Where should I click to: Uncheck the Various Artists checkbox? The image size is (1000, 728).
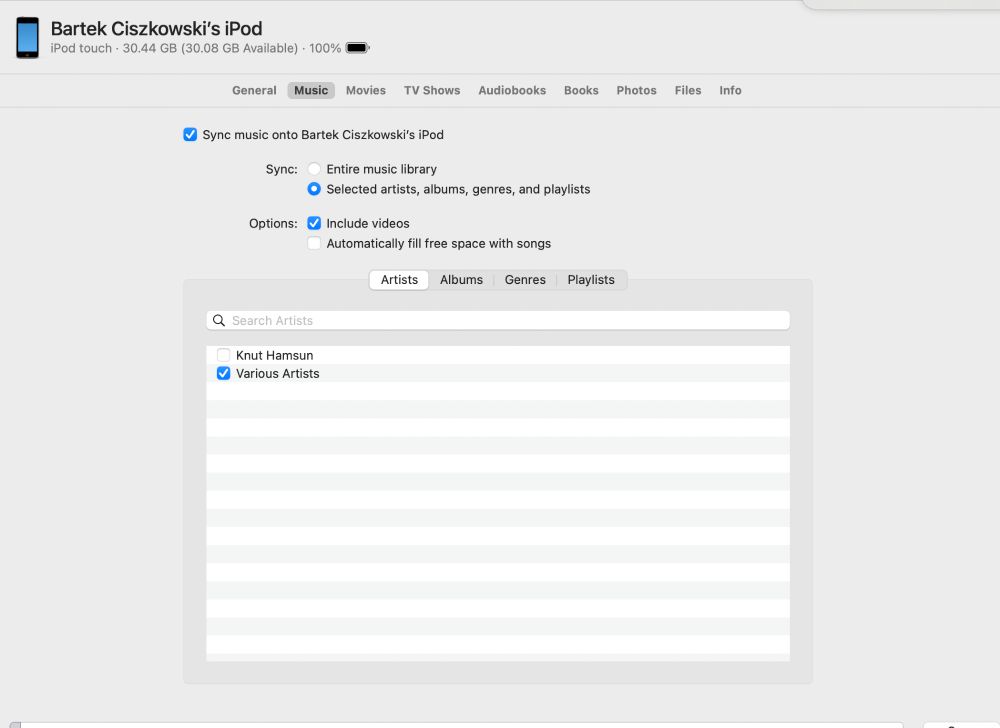pyautogui.click(x=223, y=374)
